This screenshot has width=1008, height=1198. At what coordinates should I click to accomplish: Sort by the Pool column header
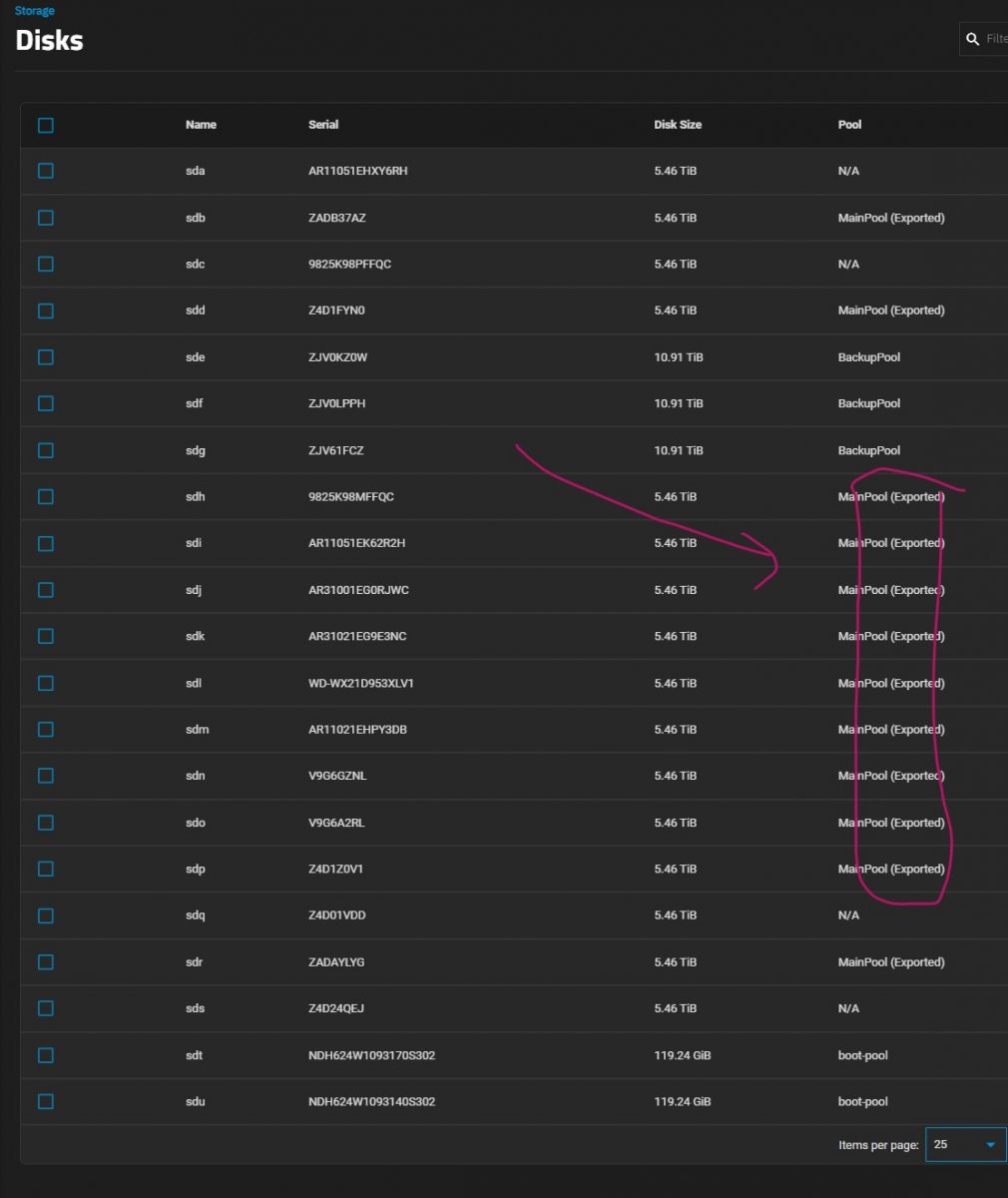[849, 125]
